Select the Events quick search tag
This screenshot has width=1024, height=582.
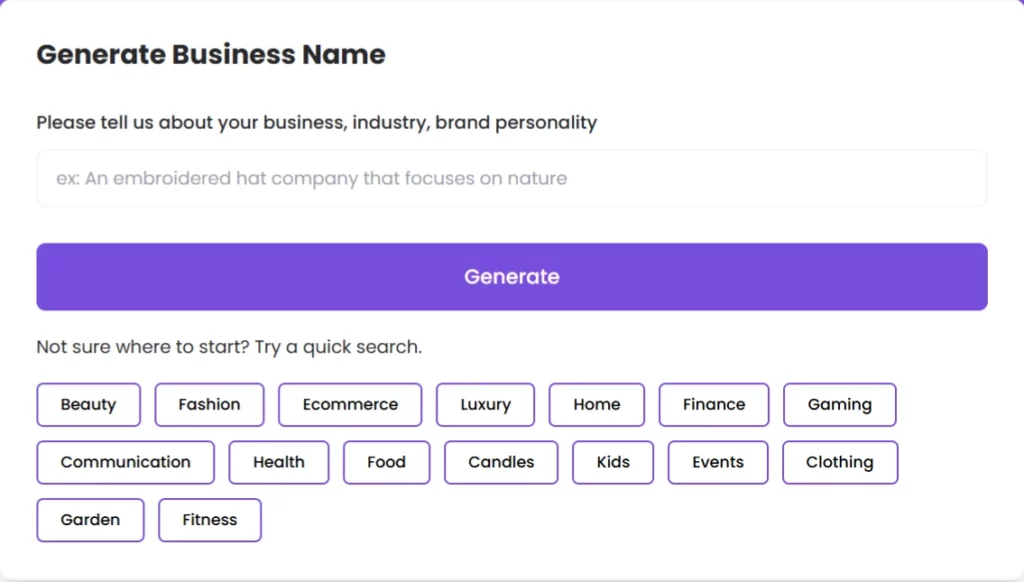(x=718, y=462)
